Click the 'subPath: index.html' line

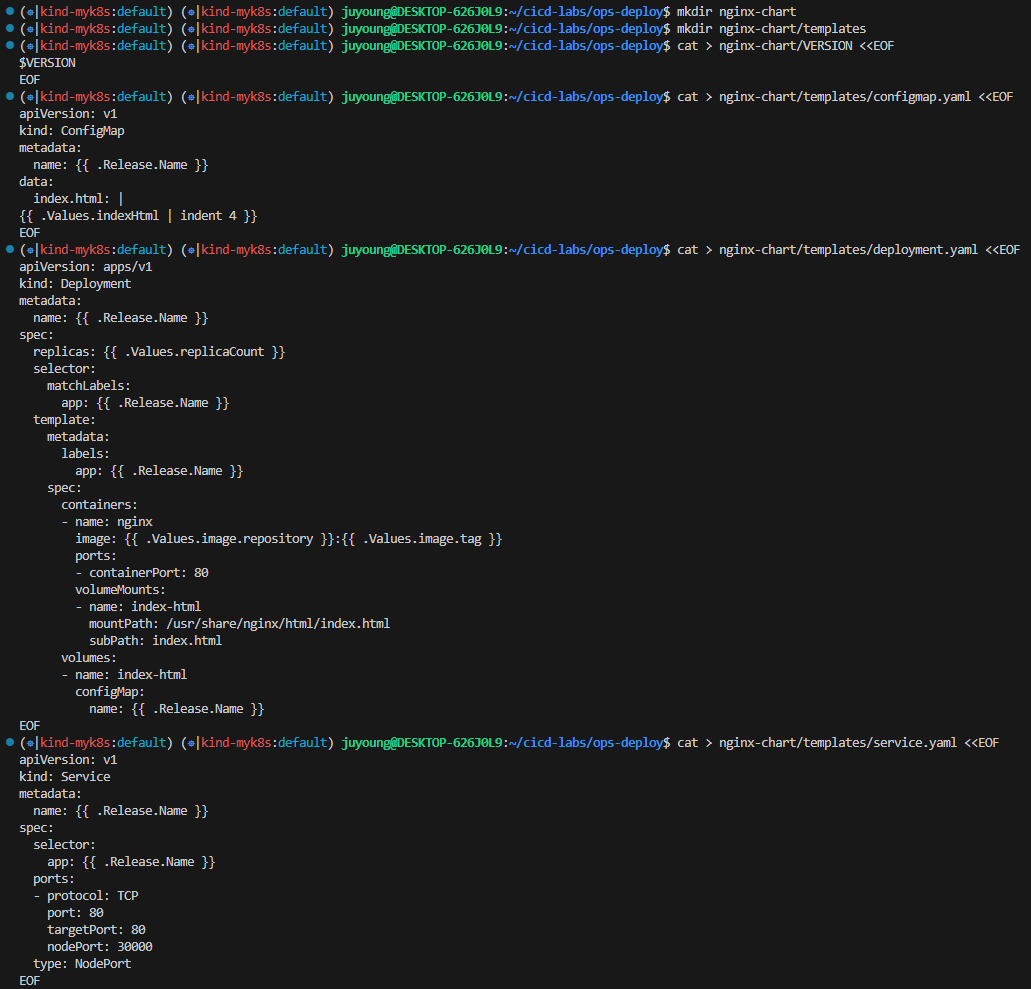155,641
